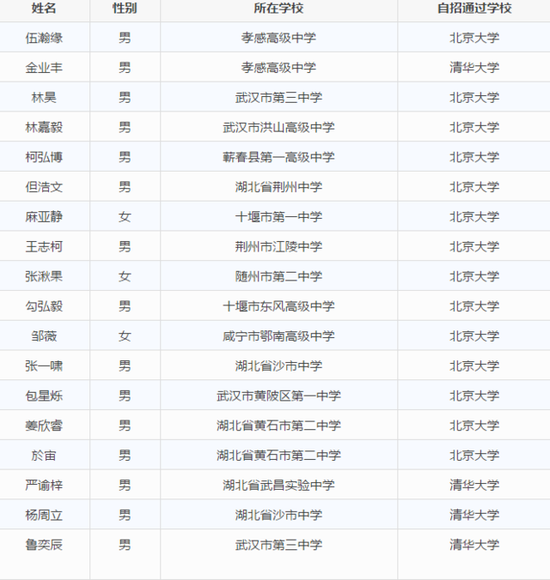The height and width of the screenshot is (580, 550).
Task: Click 孝感高级中学 in 伍瀚缘's row
Action: click(x=279, y=38)
